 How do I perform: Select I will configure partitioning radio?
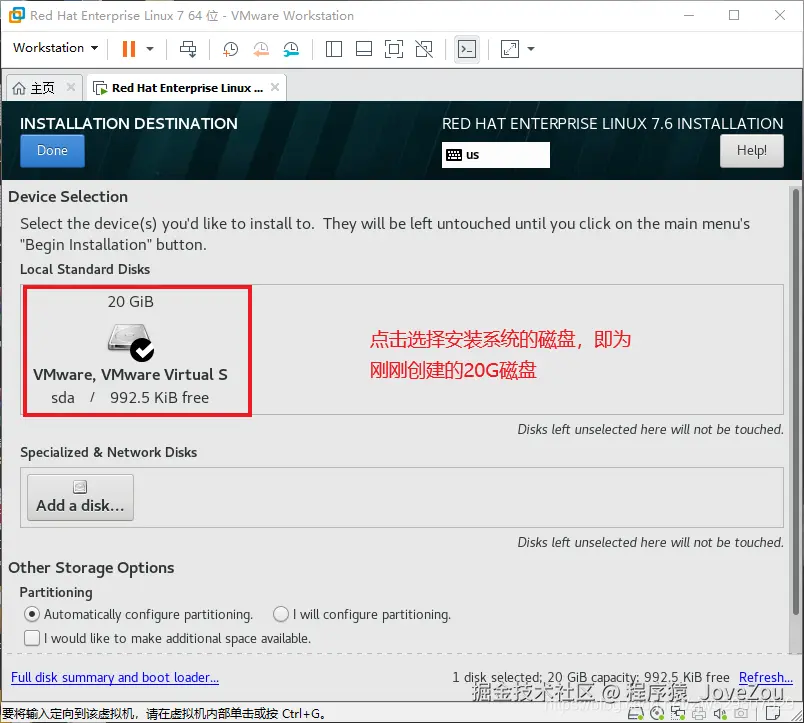[280, 614]
